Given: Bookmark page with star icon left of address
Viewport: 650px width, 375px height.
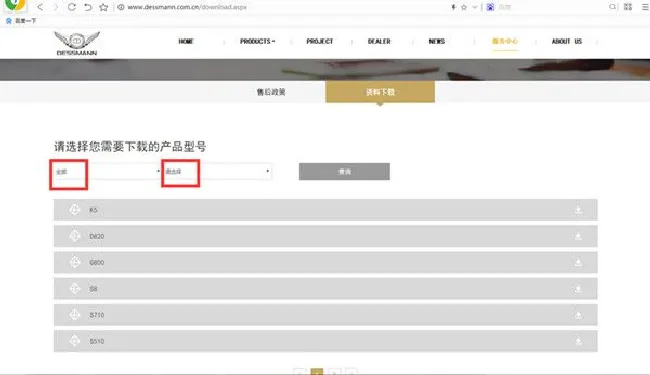Looking at the screenshot, I should coord(104,7).
